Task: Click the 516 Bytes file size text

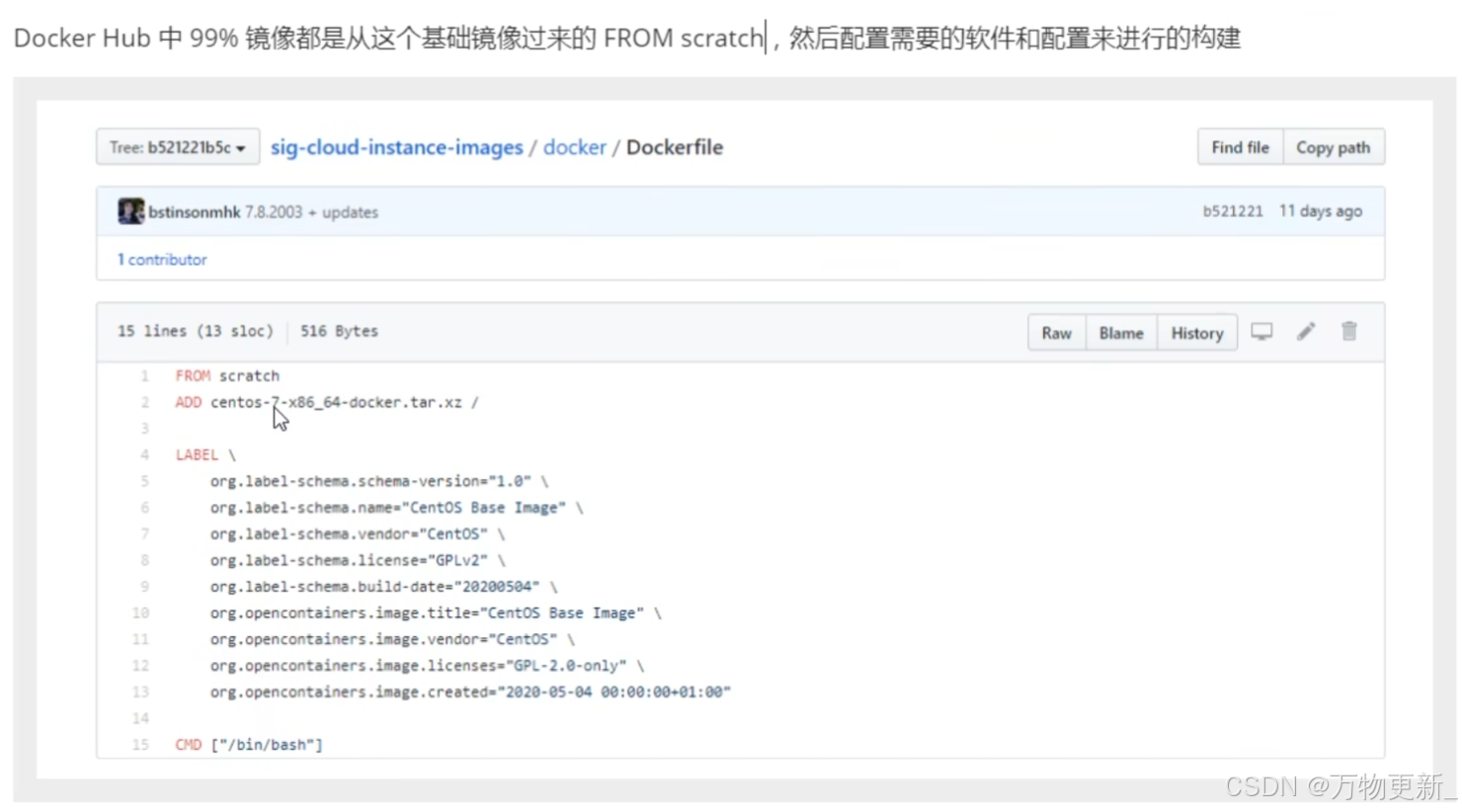Action: [x=339, y=331]
